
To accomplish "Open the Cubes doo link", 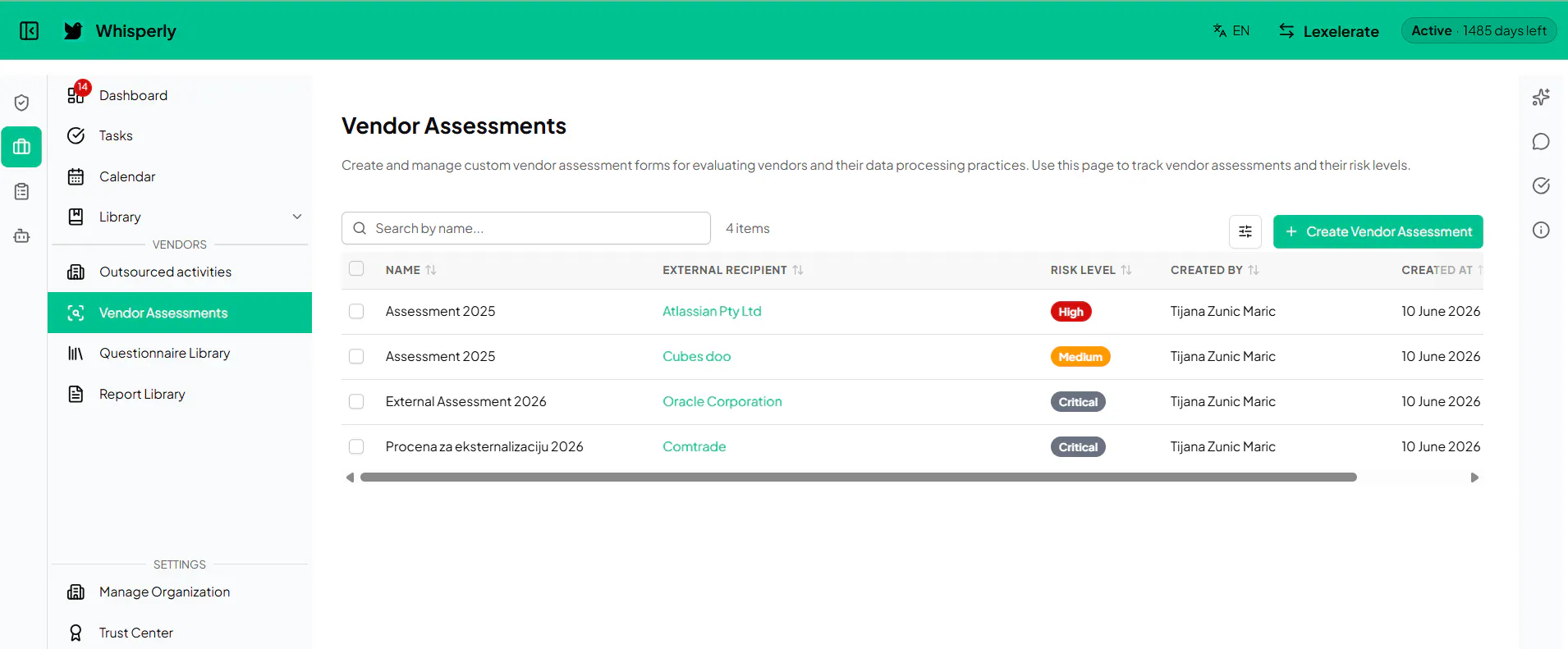I will click(697, 356).
